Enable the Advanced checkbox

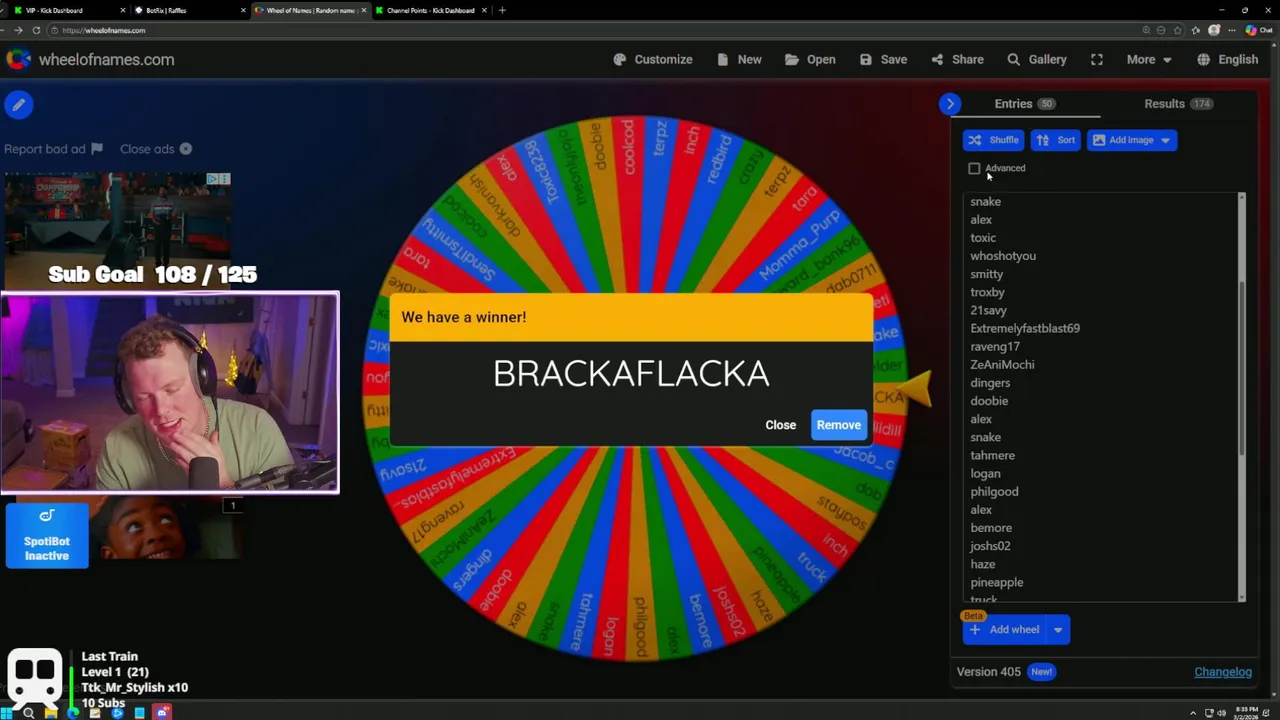[975, 168]
